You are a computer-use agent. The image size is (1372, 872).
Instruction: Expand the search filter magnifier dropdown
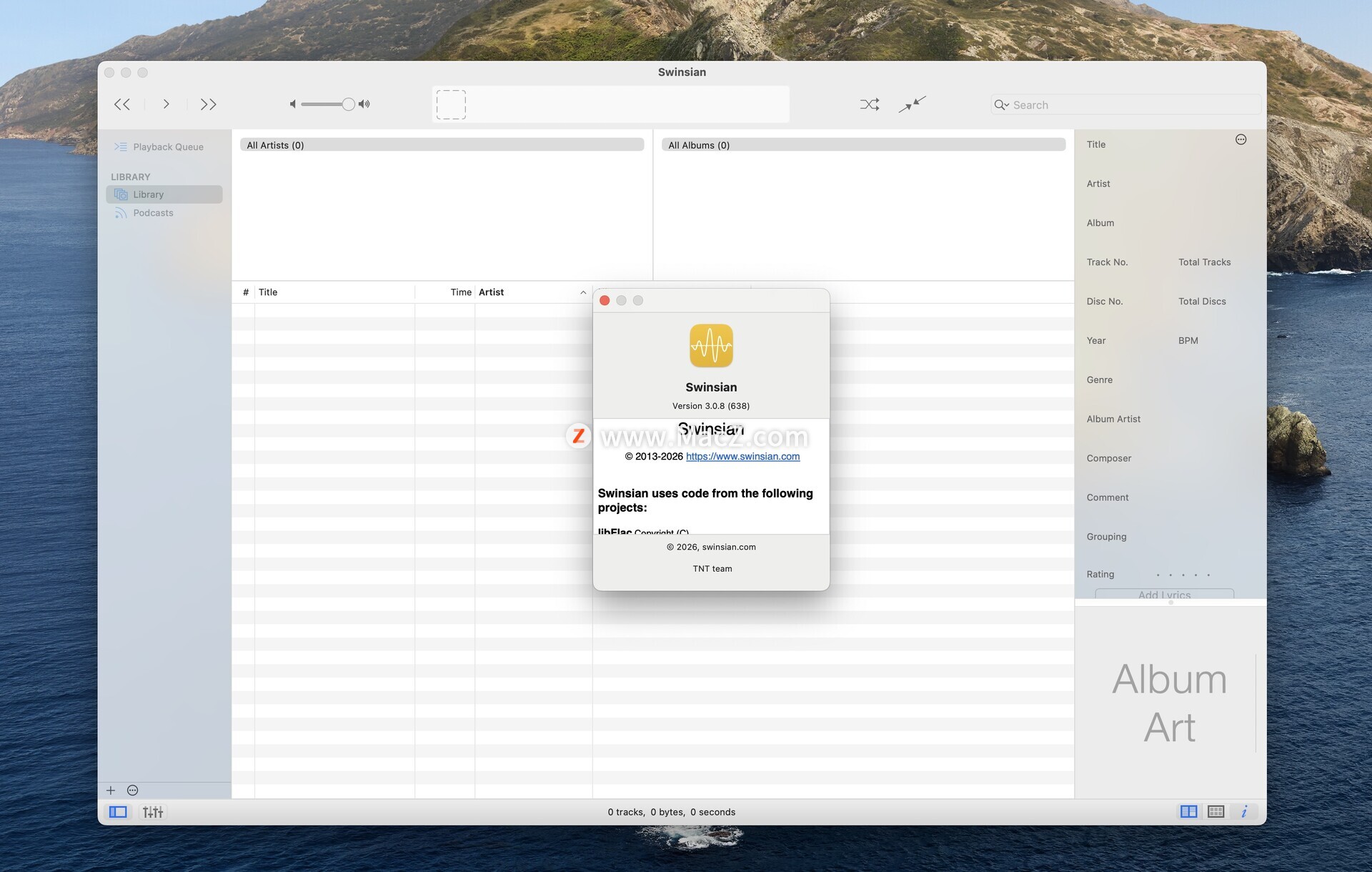coord(1001,105)
